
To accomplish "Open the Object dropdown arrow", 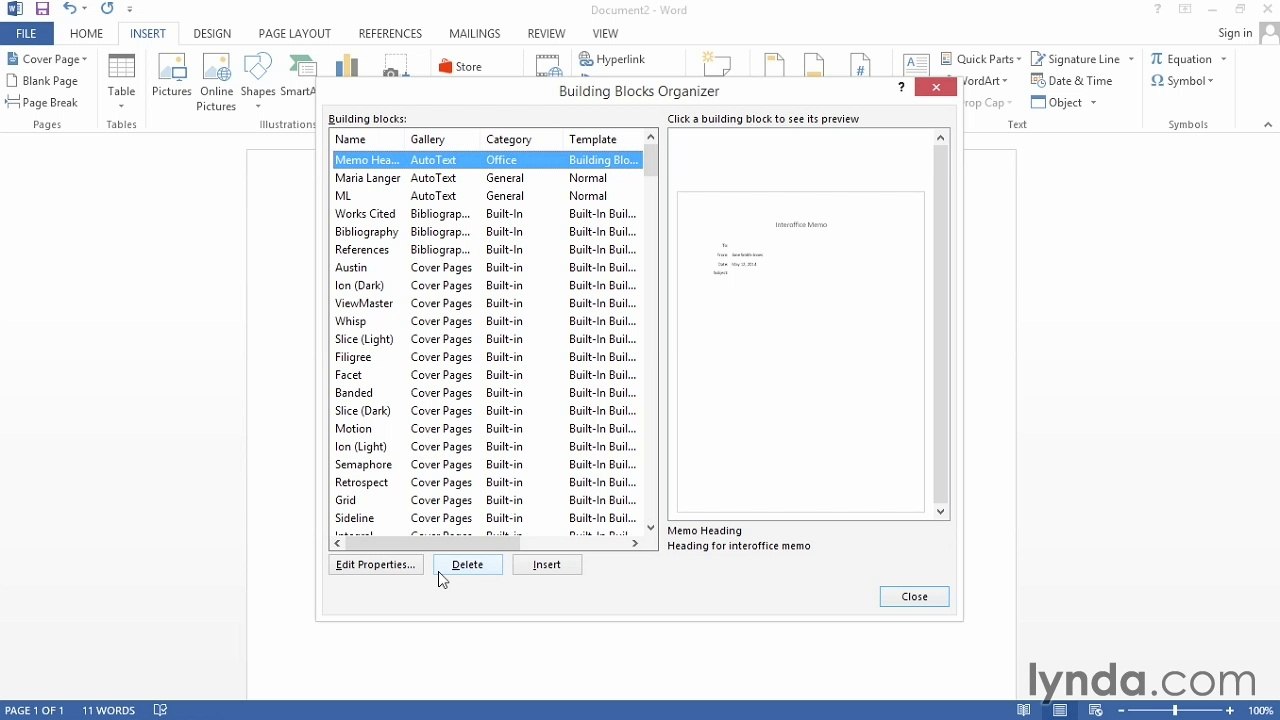I will pos(1093,103).
